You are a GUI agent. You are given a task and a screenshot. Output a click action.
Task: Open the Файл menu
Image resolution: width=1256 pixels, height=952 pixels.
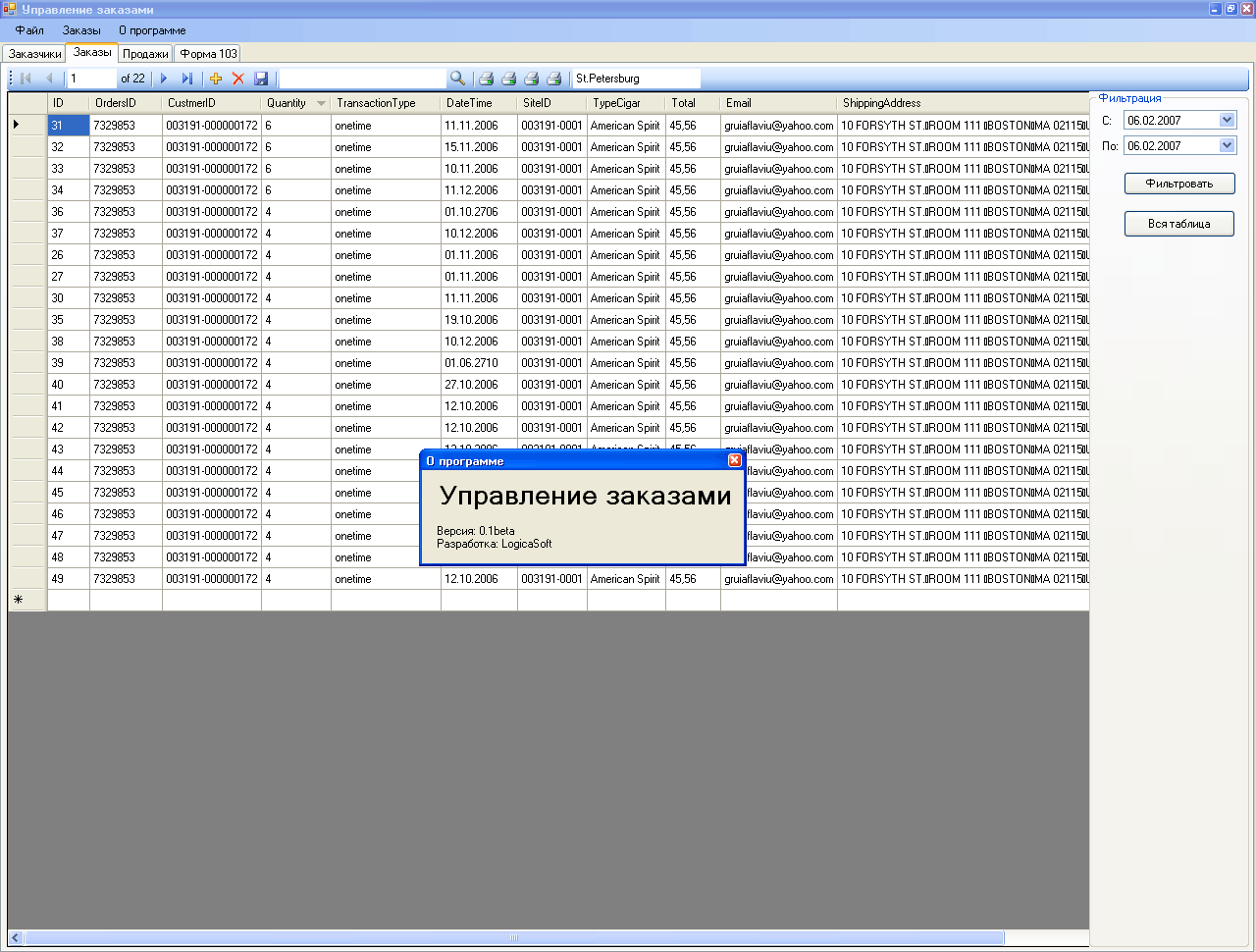click(x=29, y=30)
